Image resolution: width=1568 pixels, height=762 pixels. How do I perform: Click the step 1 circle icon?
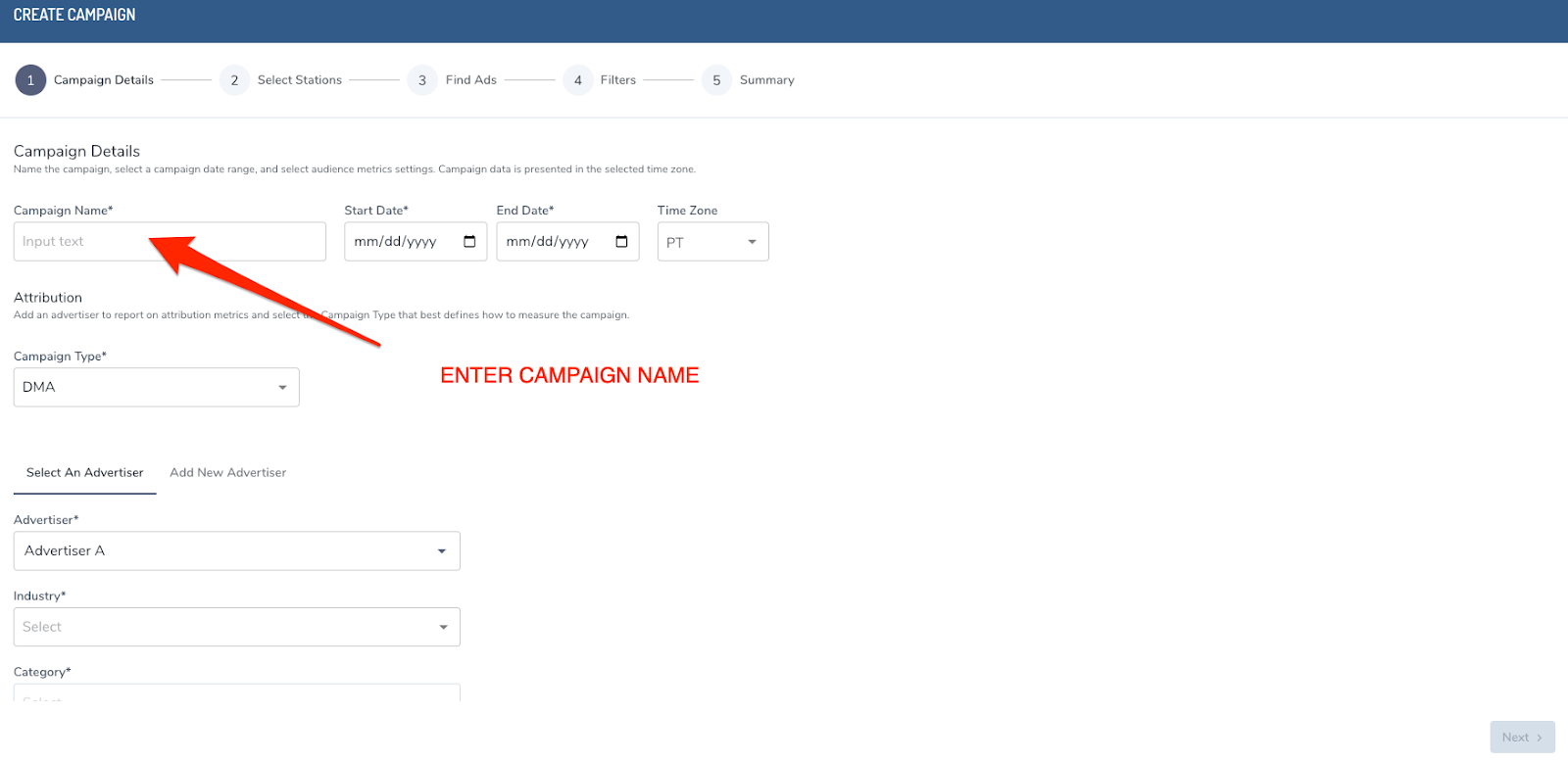(30, 80)
